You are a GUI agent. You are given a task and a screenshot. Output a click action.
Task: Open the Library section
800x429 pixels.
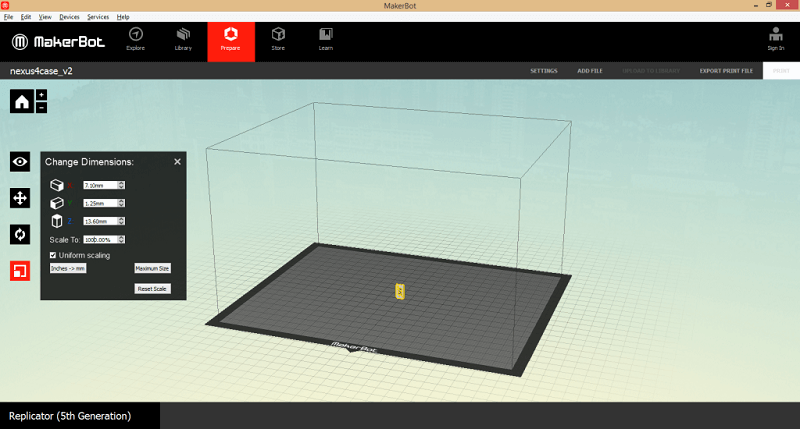(x=183, y=40)
